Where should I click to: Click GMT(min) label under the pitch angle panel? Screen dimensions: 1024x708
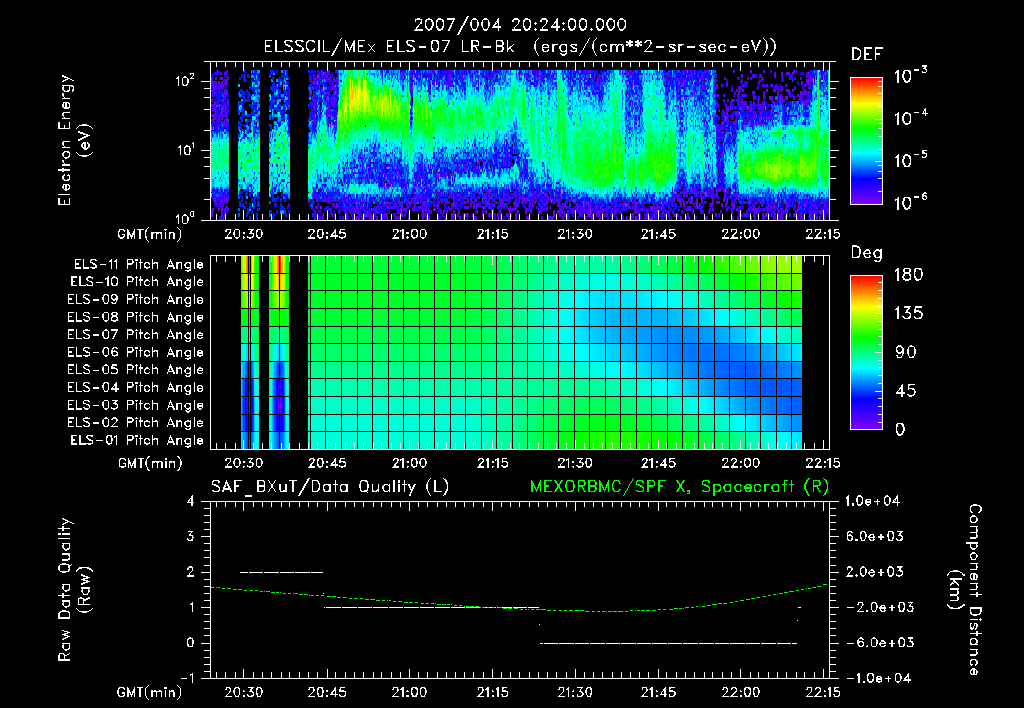[150, 464]
